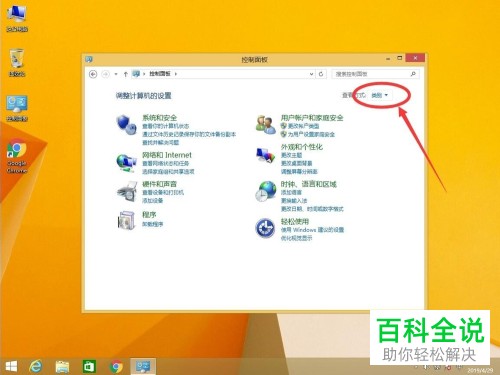
Task: Go up one level with up arrow
Action: (125, 74)
